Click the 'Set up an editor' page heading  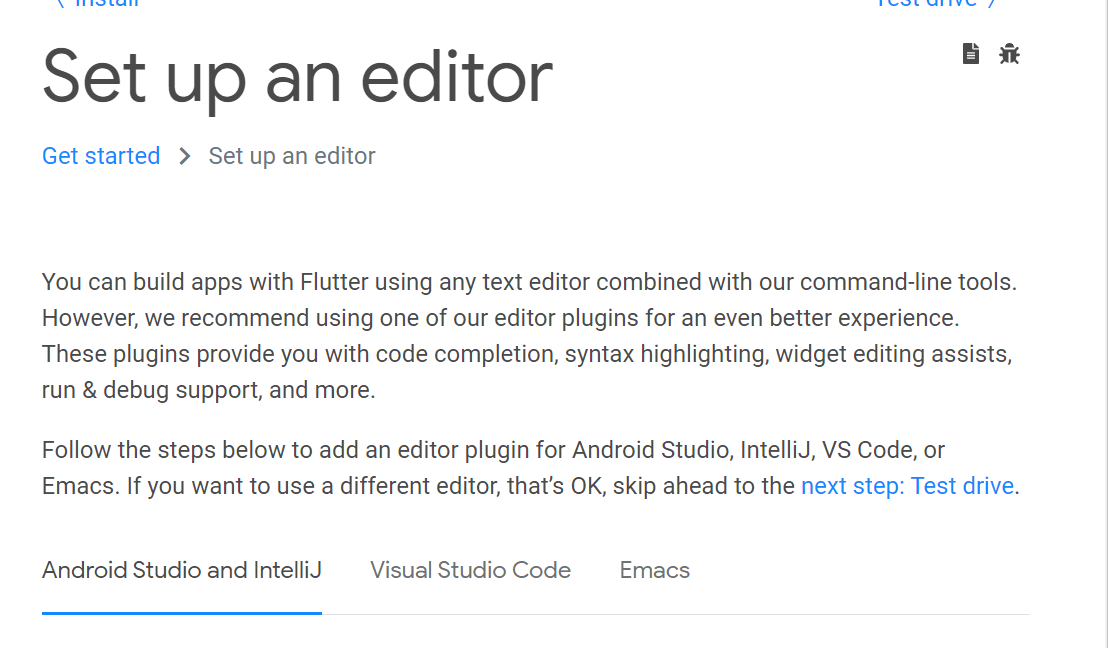pos(297,78)
